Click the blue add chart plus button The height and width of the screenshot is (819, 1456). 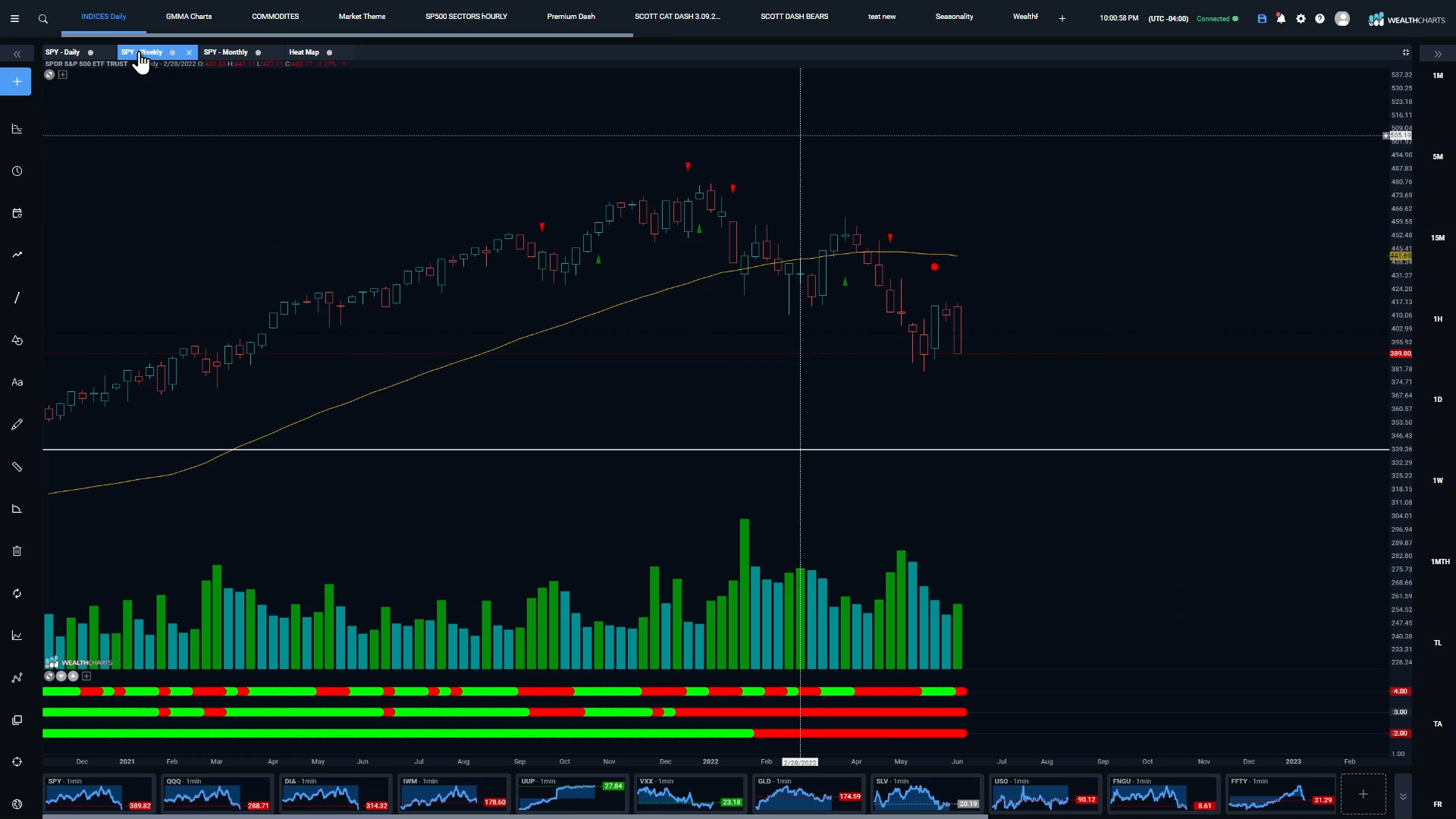(16, 81)
